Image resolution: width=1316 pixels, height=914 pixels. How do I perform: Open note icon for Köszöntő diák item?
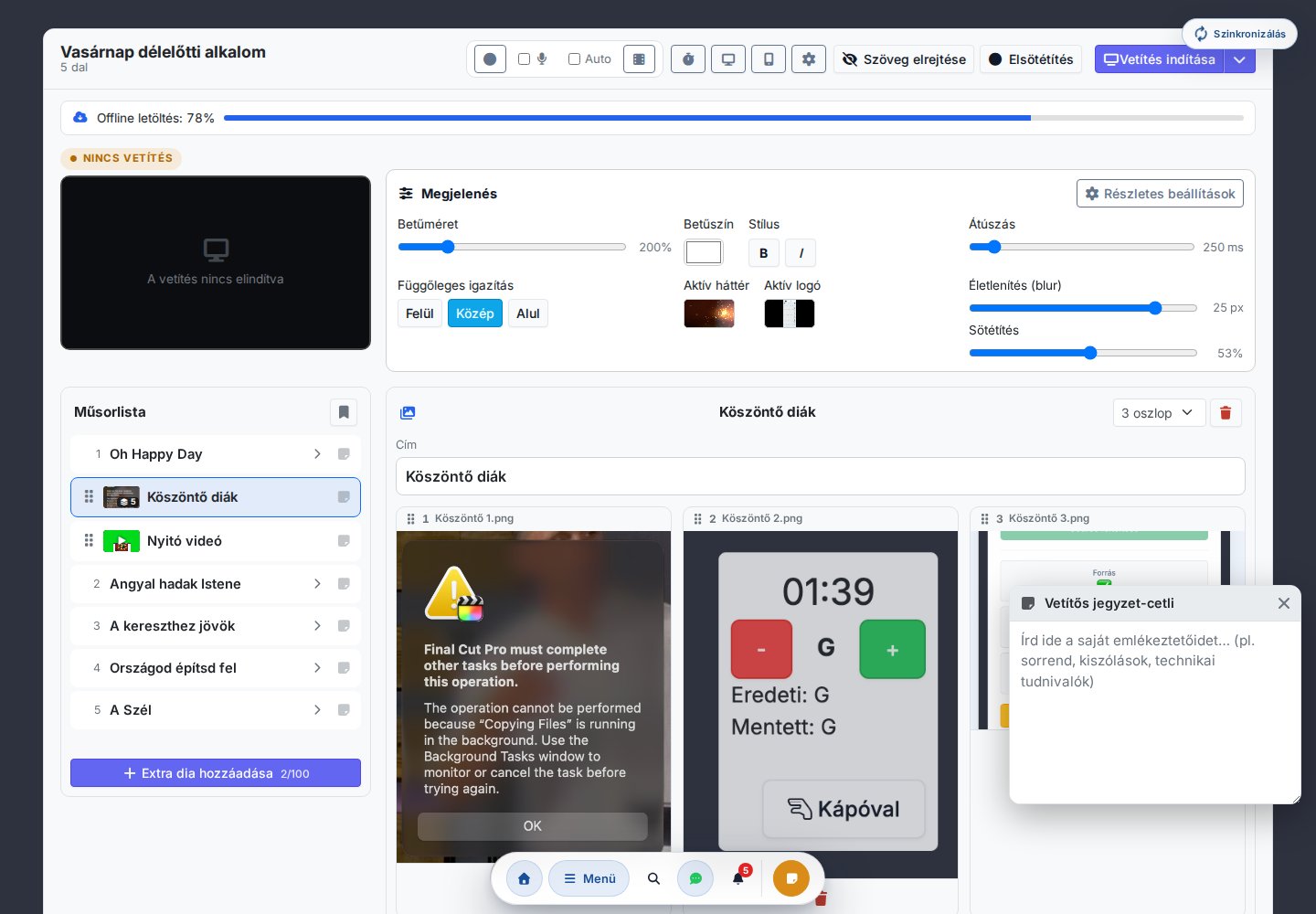(x=344, y=497)
